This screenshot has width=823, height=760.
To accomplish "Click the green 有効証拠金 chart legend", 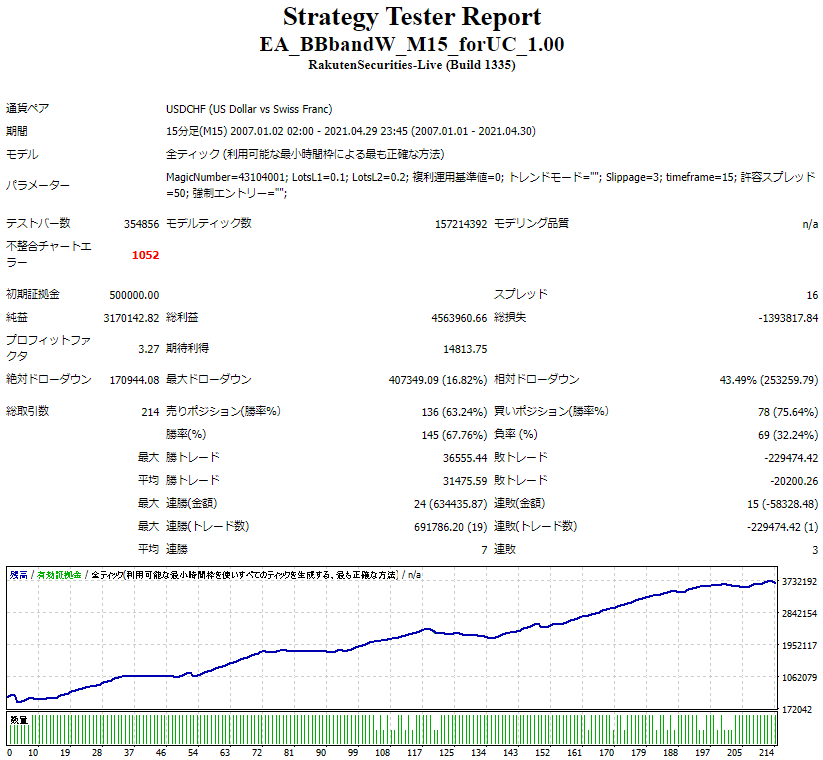I will tap(59, 575).
